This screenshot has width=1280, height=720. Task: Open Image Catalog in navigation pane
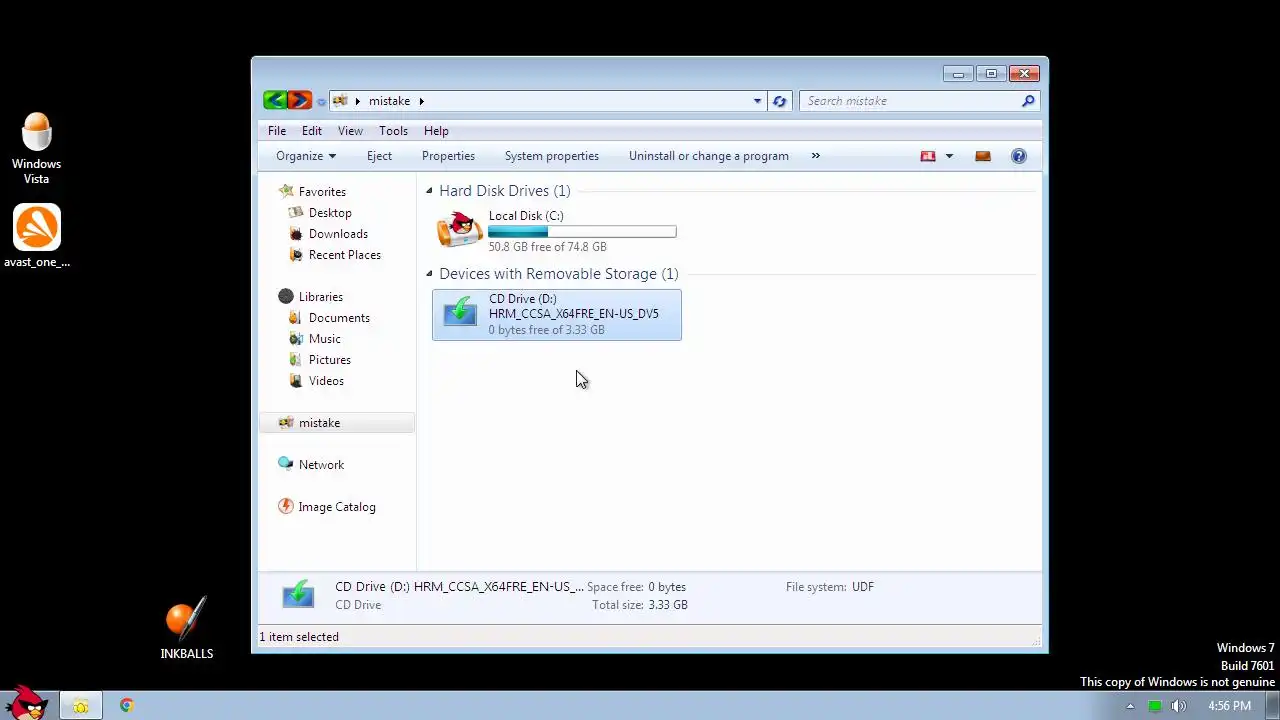tap(337, 507)
